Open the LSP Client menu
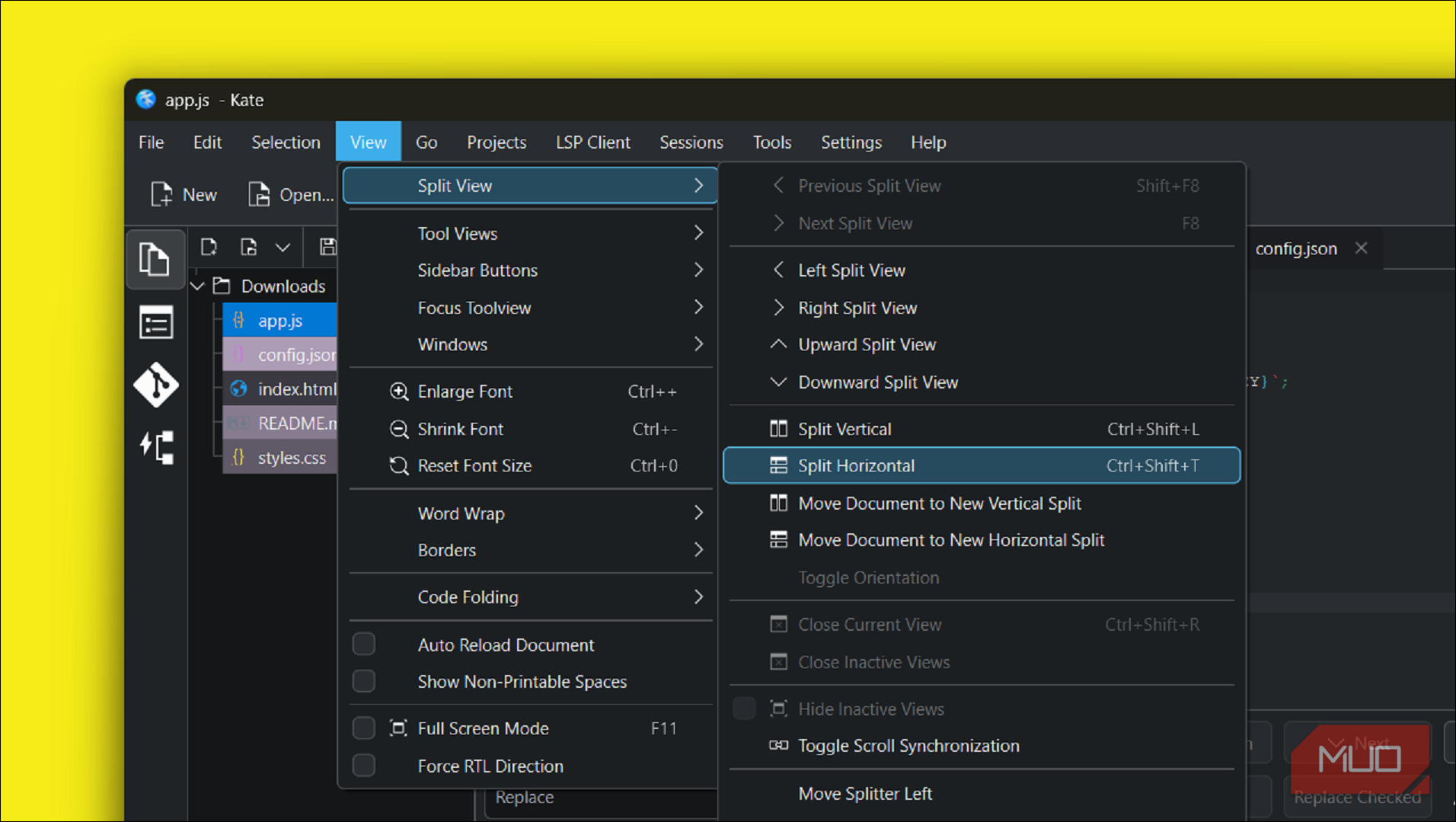1456x822 pixels. [x=592, y=142]
